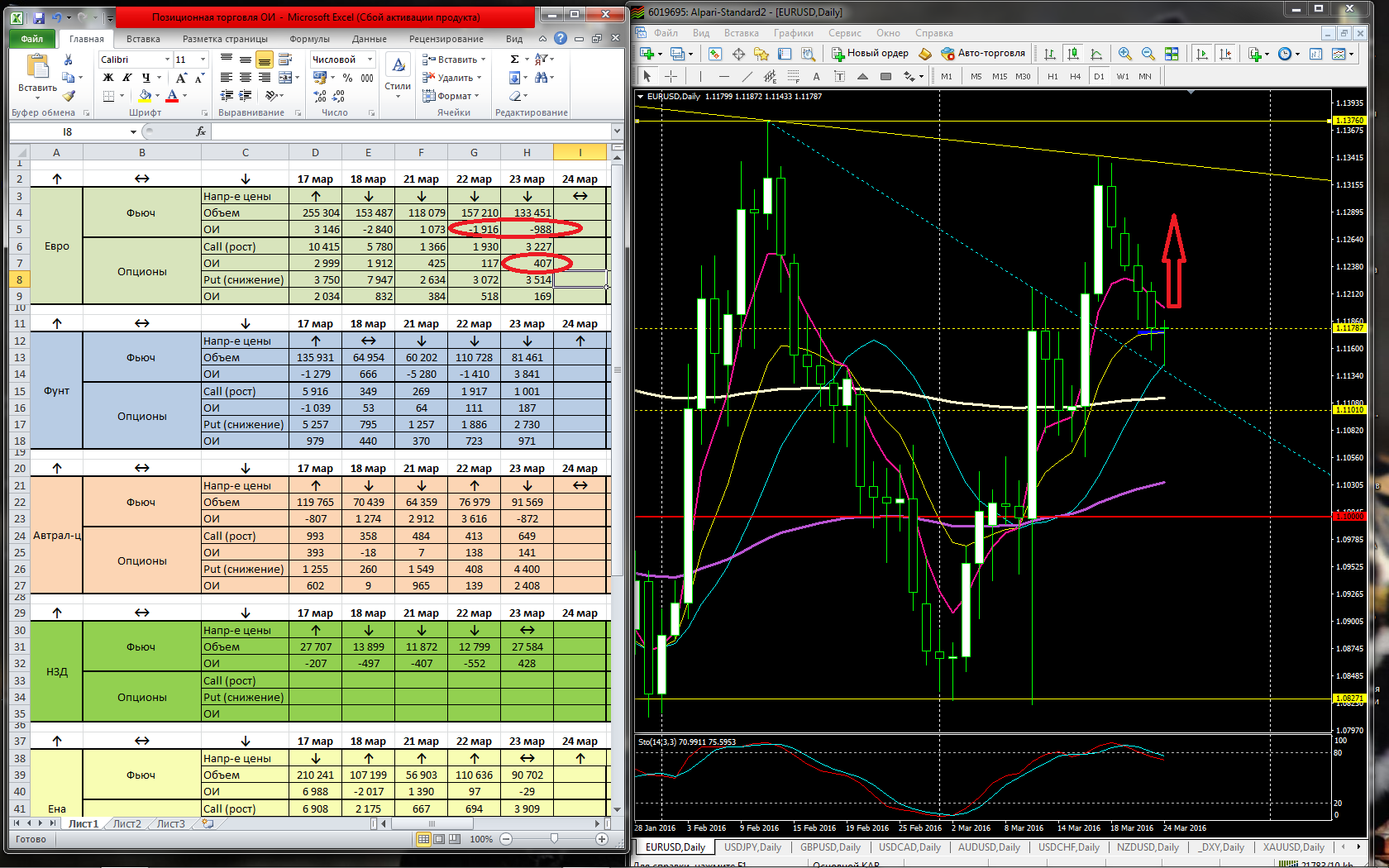Click the red font color A icon
Screen dimensions: 1389x868
(x=172, y=96)
